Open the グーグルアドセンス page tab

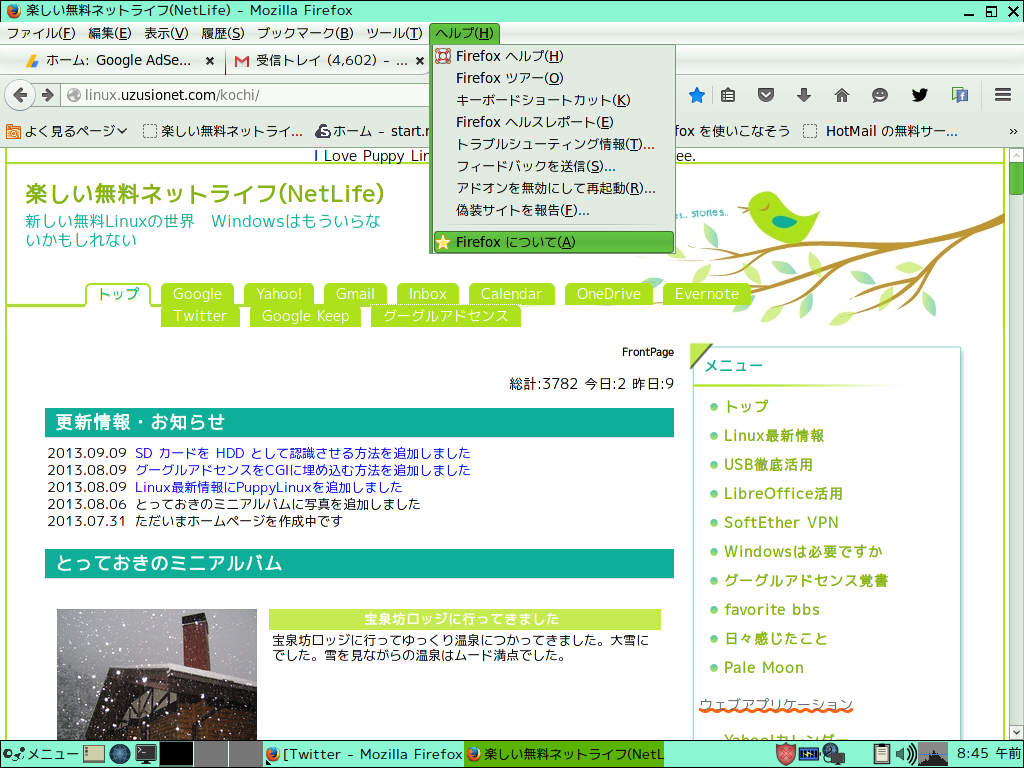click(445, 316)
